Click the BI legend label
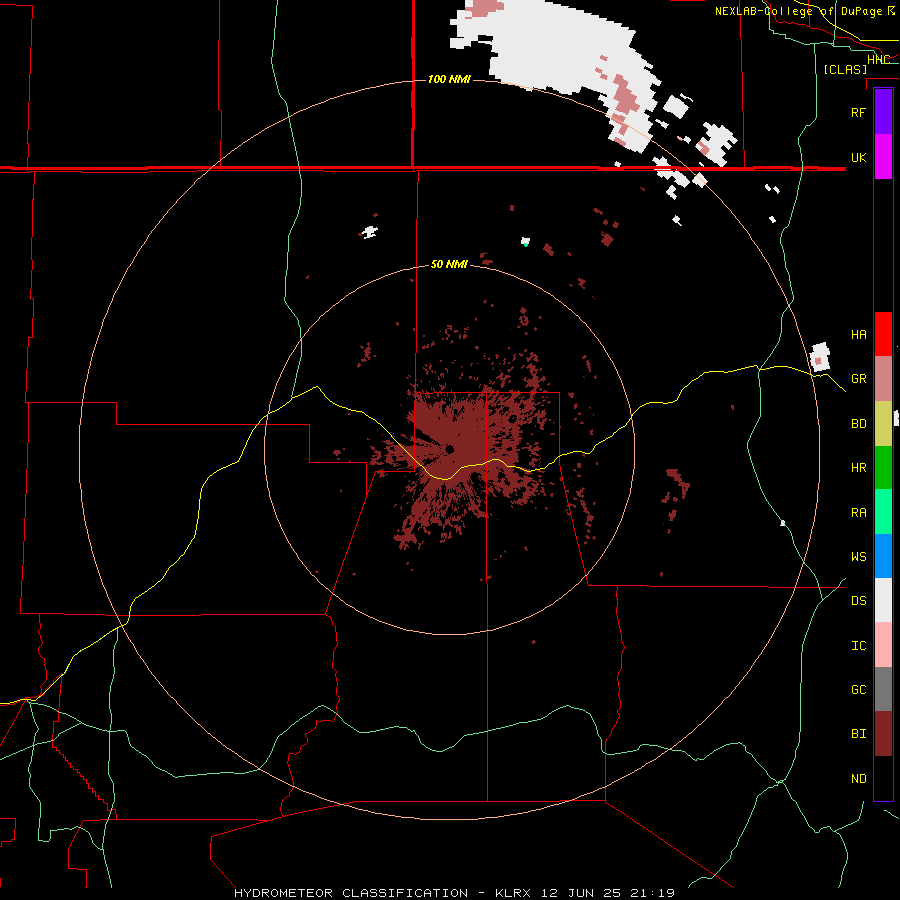This screenshot has height=900, width=900. [x=858, y=734]
